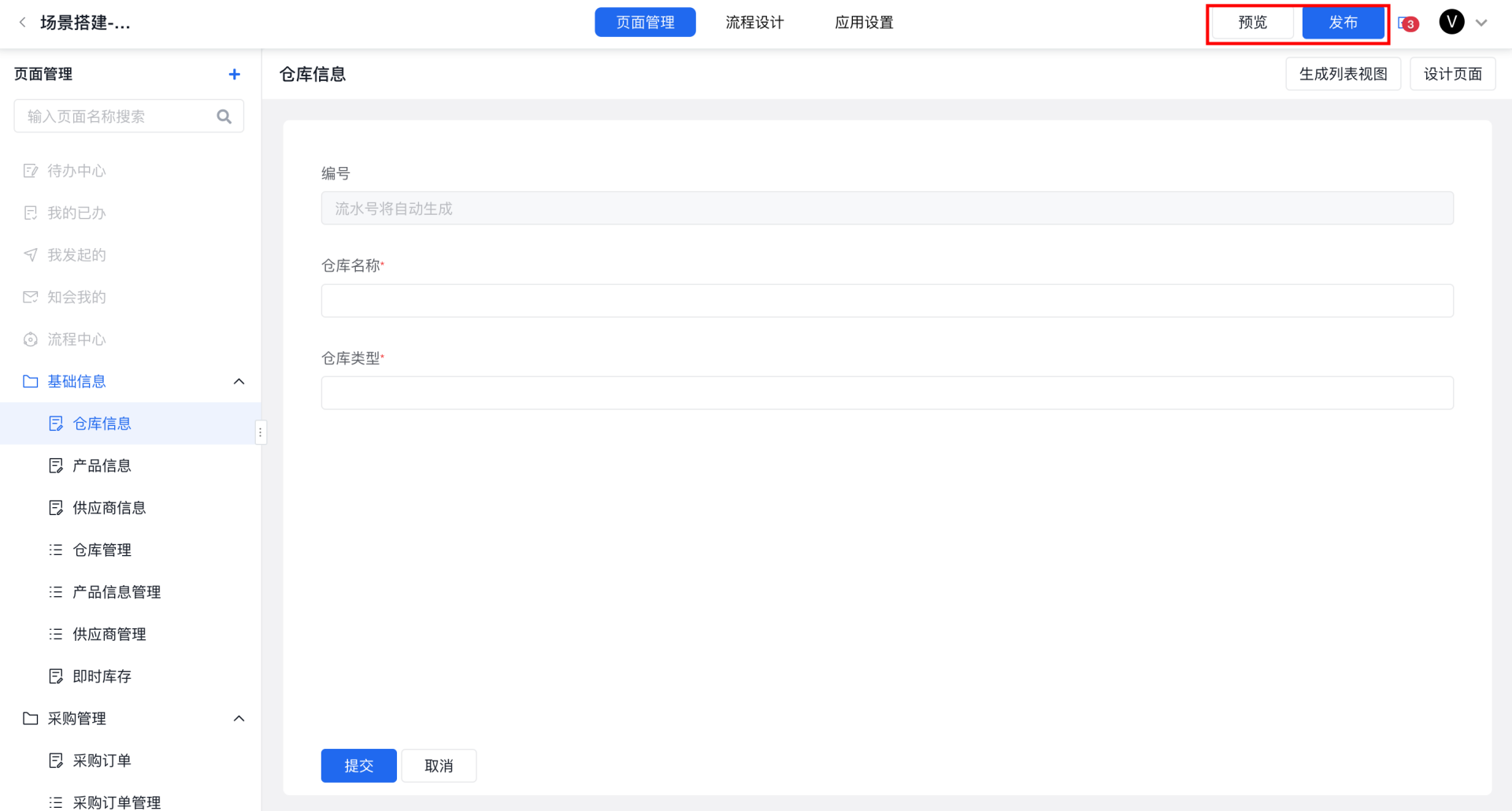The height and width of the screenshot is (811, 1512).
Task: Open 我发起的 in the sidebar
Action: coord(76,255)
